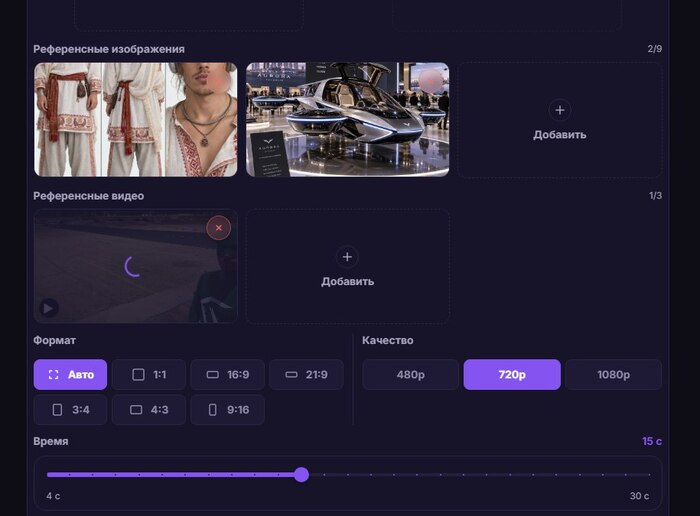Click the 4 с minimum label
This screenshot has height=516, width=700.
click(x=53, y=496)
